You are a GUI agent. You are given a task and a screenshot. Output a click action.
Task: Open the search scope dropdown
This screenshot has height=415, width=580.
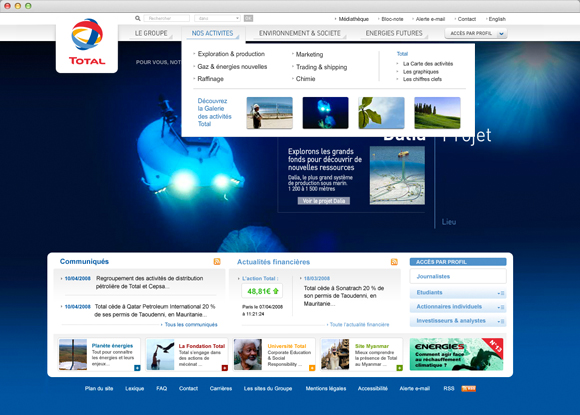pyautogui.click(x=218, y=18)
